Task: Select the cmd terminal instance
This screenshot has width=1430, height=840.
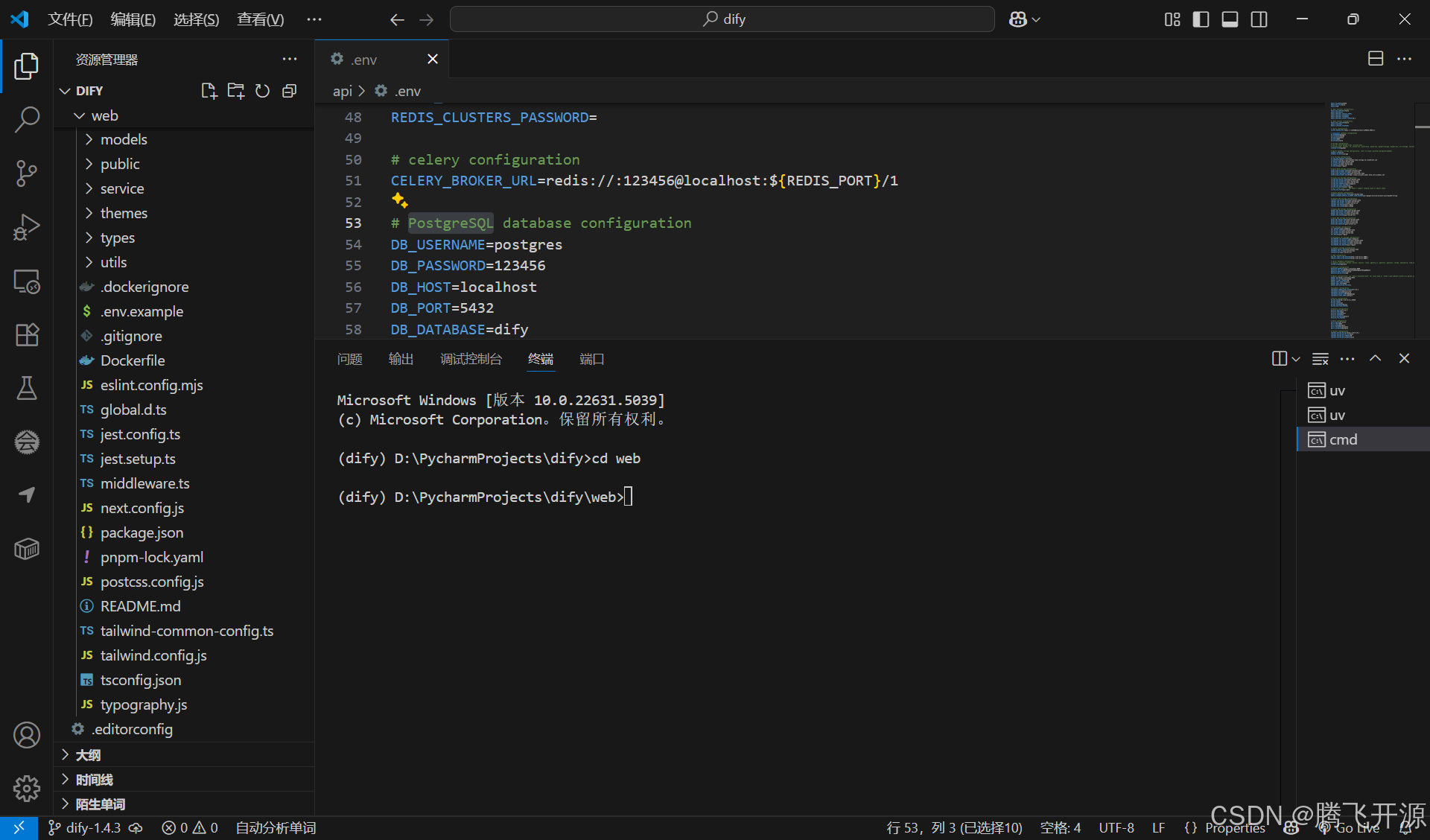Action: pyautogui.click(x=1343, y=439)
